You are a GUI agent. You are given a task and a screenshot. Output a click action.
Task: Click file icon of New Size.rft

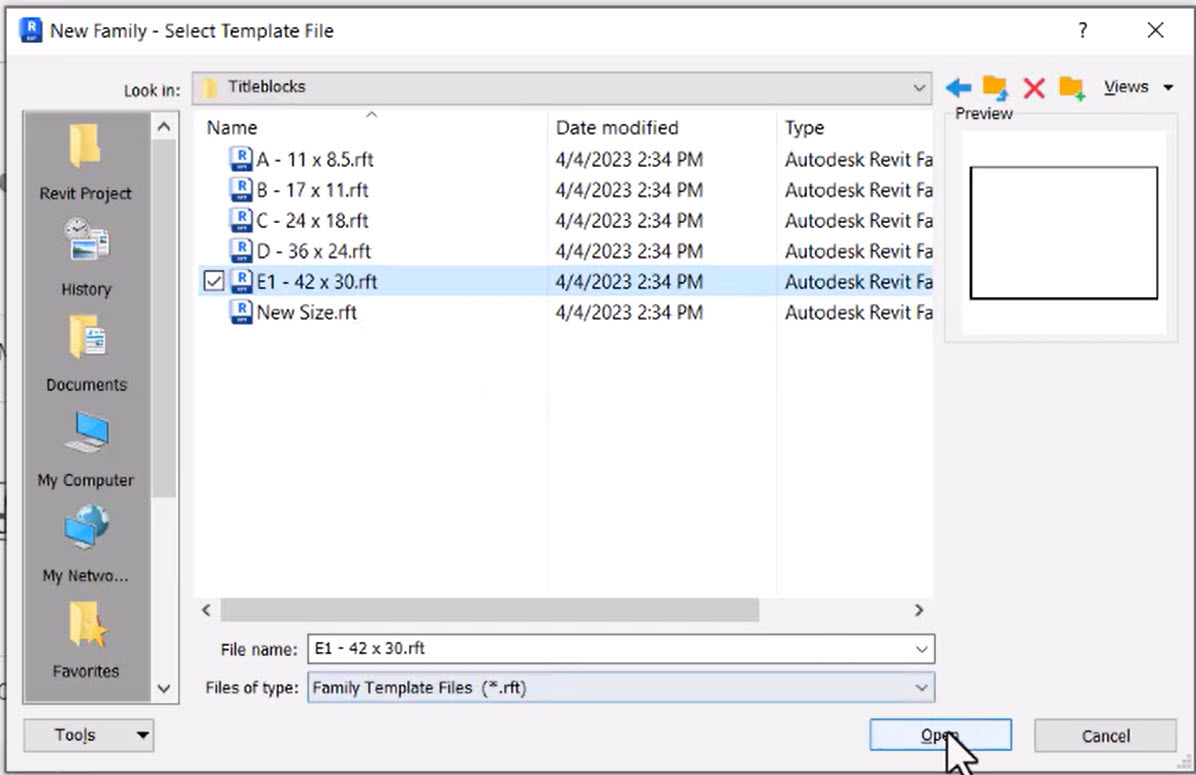tap(241, 311)
